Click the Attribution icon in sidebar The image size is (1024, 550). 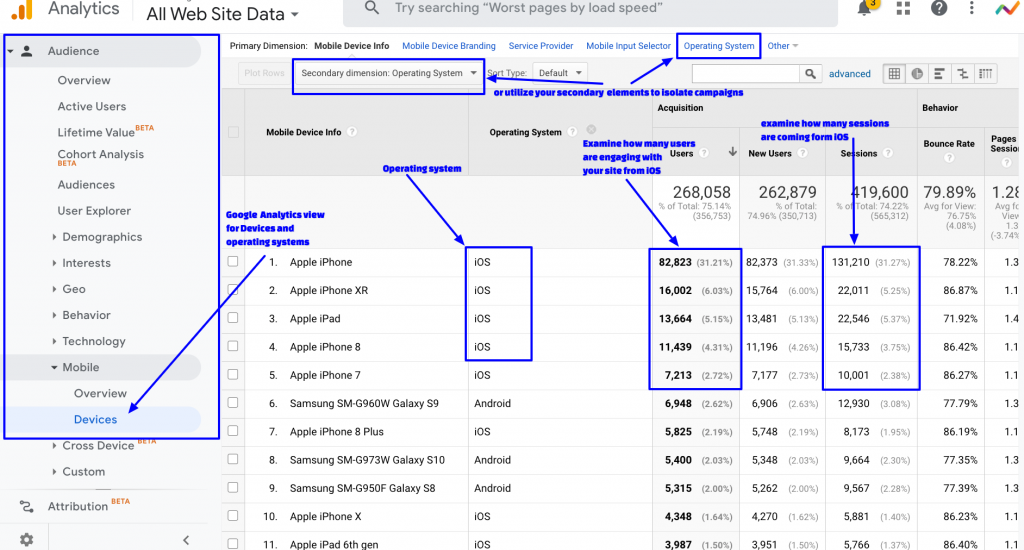26,506
